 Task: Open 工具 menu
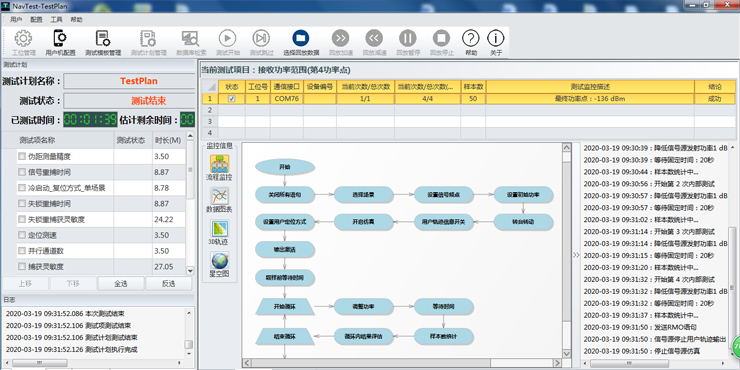pos(56,20)
